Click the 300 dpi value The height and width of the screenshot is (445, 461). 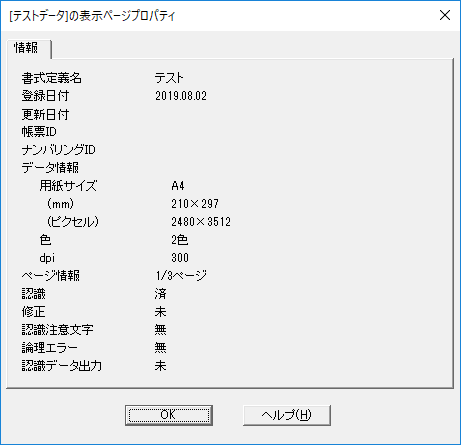tap(180, 258)
